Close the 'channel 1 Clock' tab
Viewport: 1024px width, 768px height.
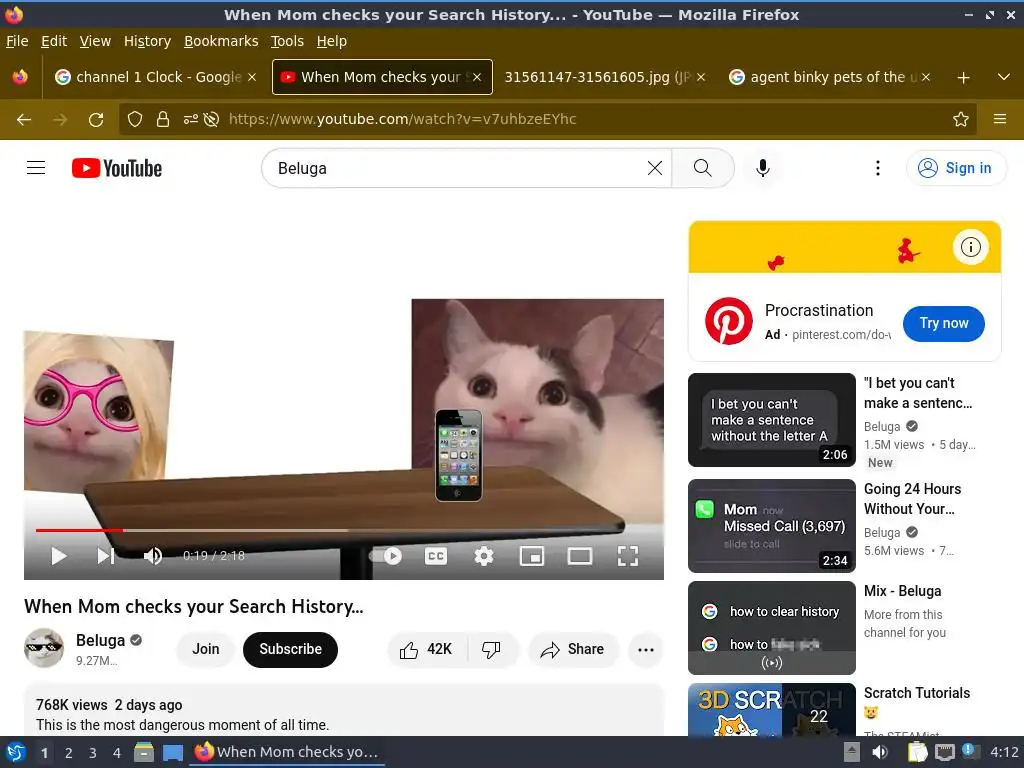[251, 77]
